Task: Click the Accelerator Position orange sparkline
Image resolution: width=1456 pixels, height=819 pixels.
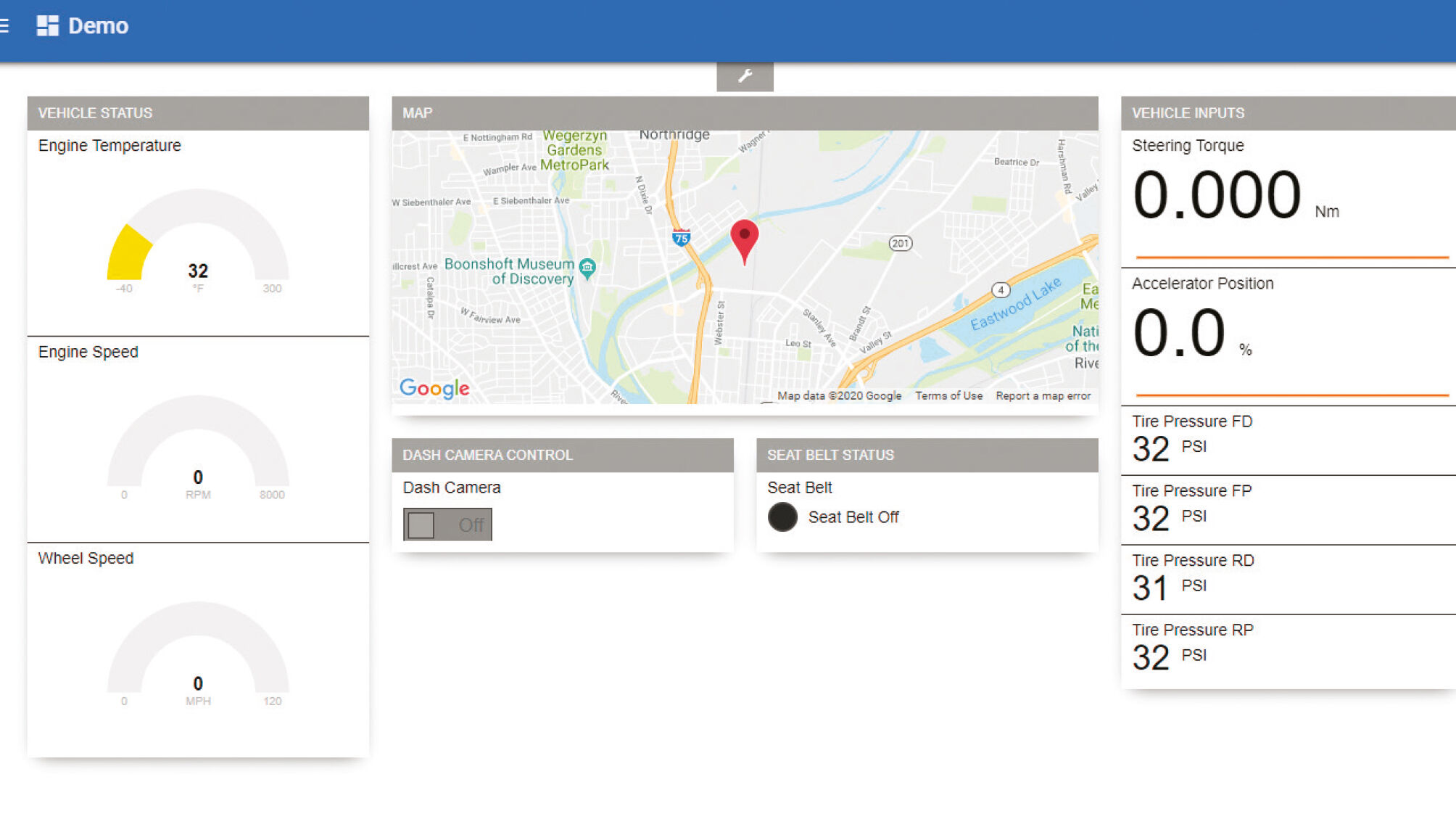Action: (x=1291, y=395)
